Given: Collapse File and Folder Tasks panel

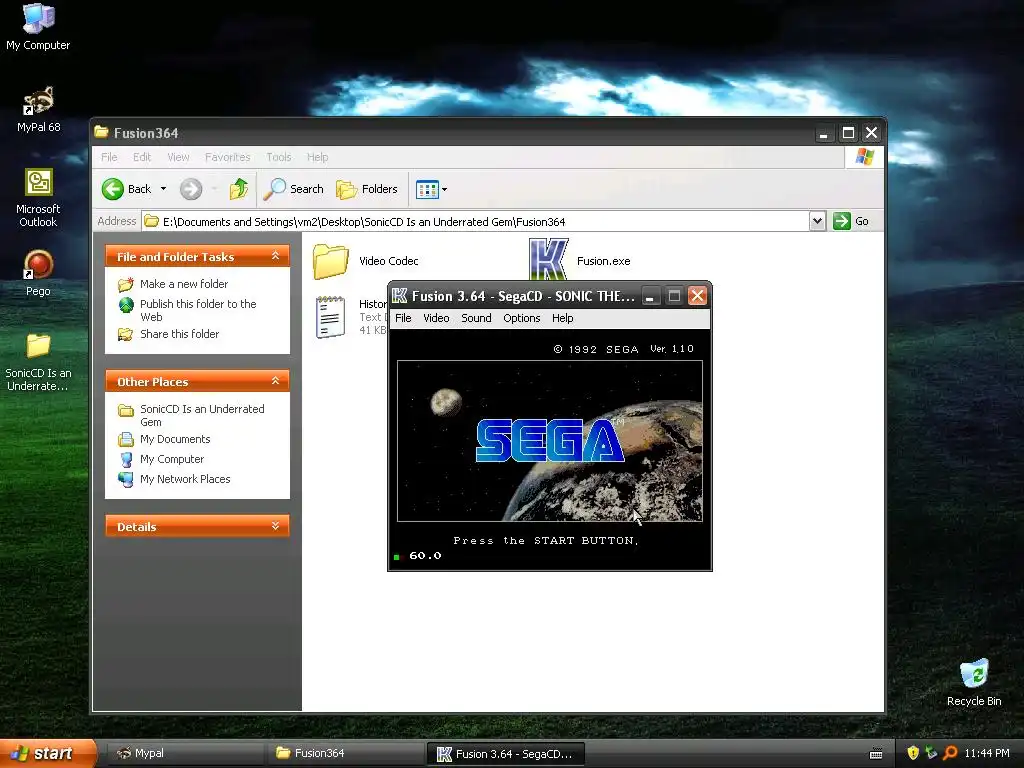Looking at the screenshot, I should pyautogui.click(x=275, y=256).
